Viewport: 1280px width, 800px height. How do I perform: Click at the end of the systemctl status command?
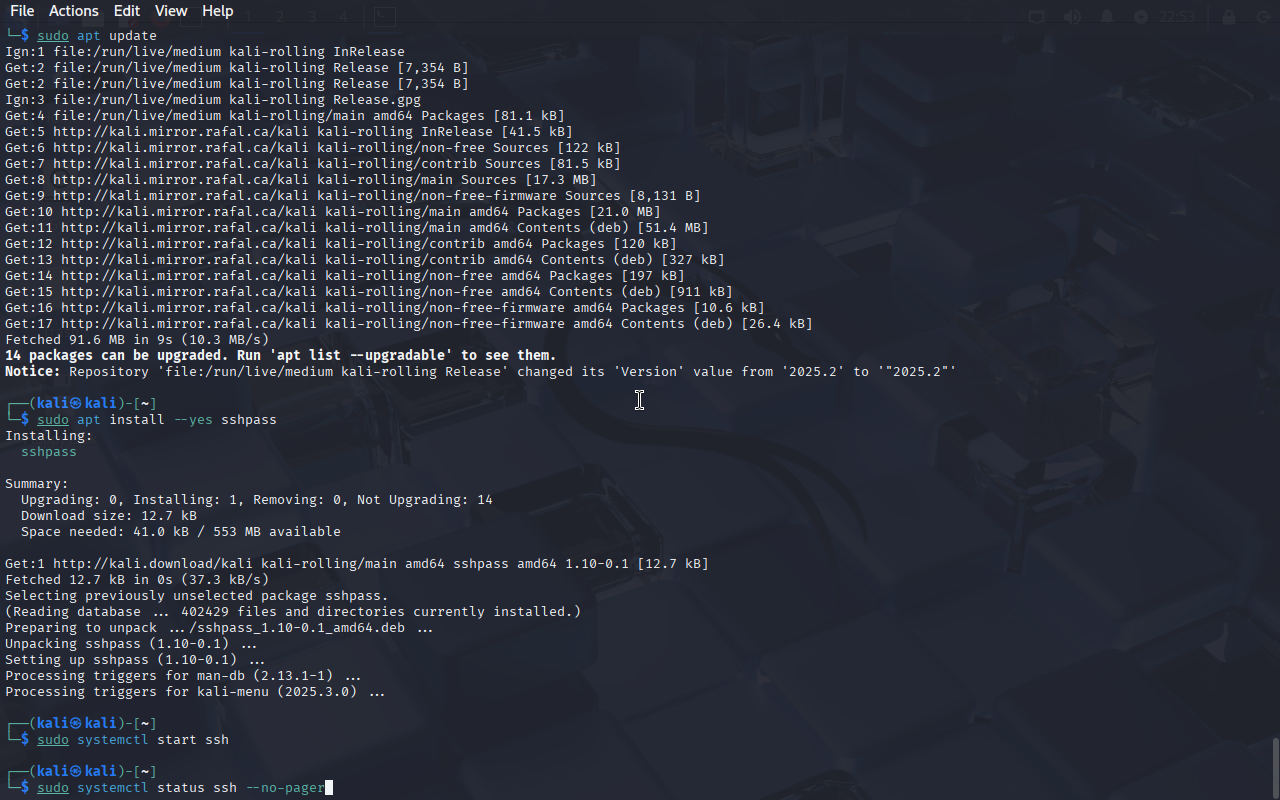(328, 788)
